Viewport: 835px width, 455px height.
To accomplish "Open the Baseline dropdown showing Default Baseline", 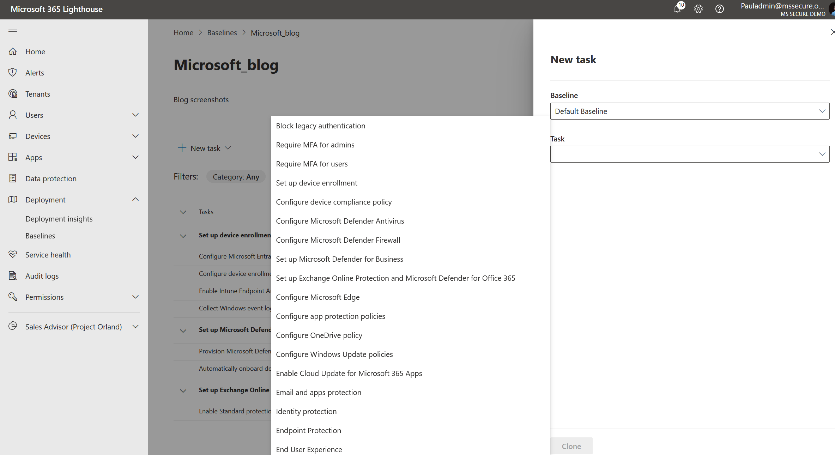I will pyautogui.click(x=690, y=111).
